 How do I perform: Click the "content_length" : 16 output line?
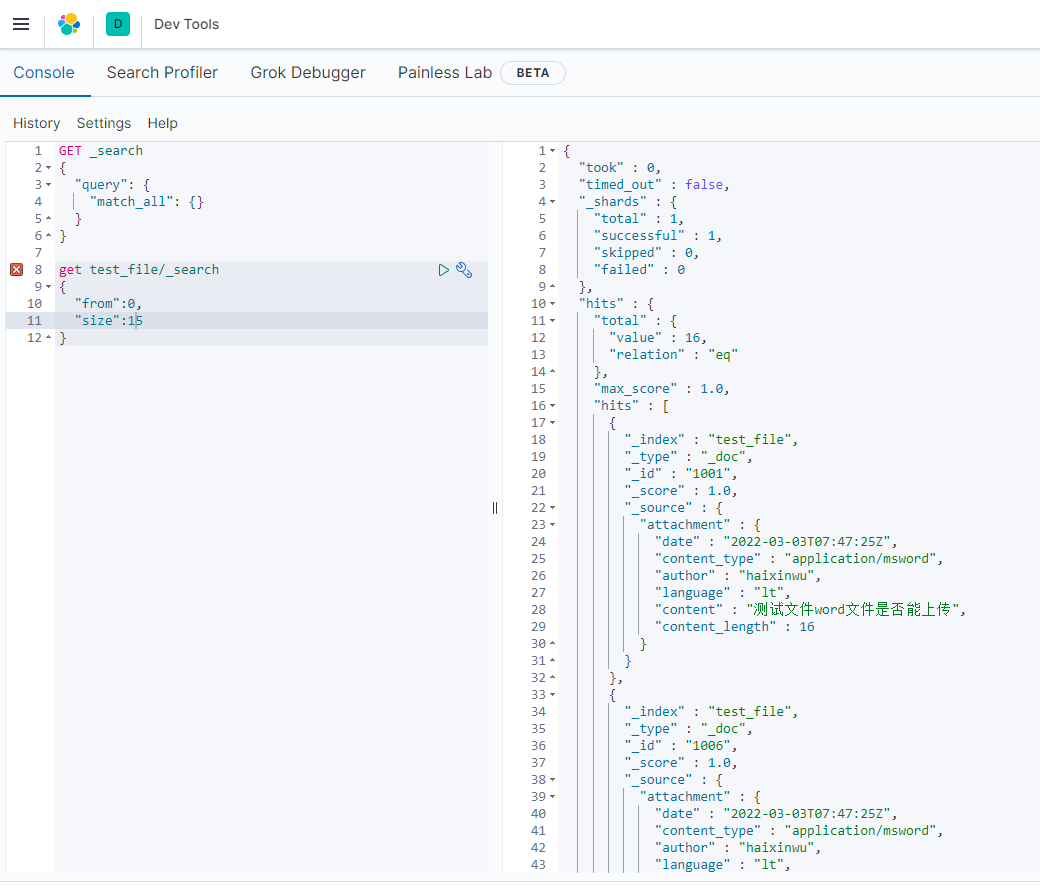pyautogui.click(x=735, y=627)
